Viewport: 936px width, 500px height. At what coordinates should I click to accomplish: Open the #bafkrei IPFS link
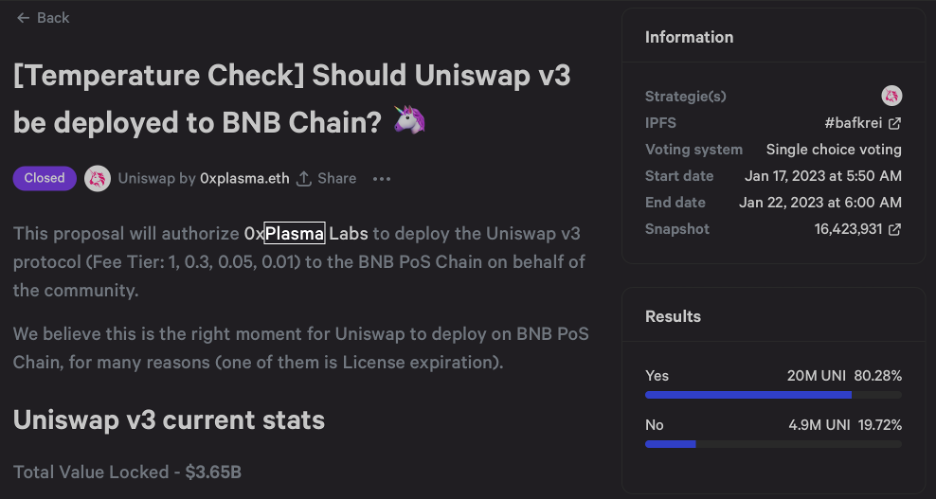853,123
